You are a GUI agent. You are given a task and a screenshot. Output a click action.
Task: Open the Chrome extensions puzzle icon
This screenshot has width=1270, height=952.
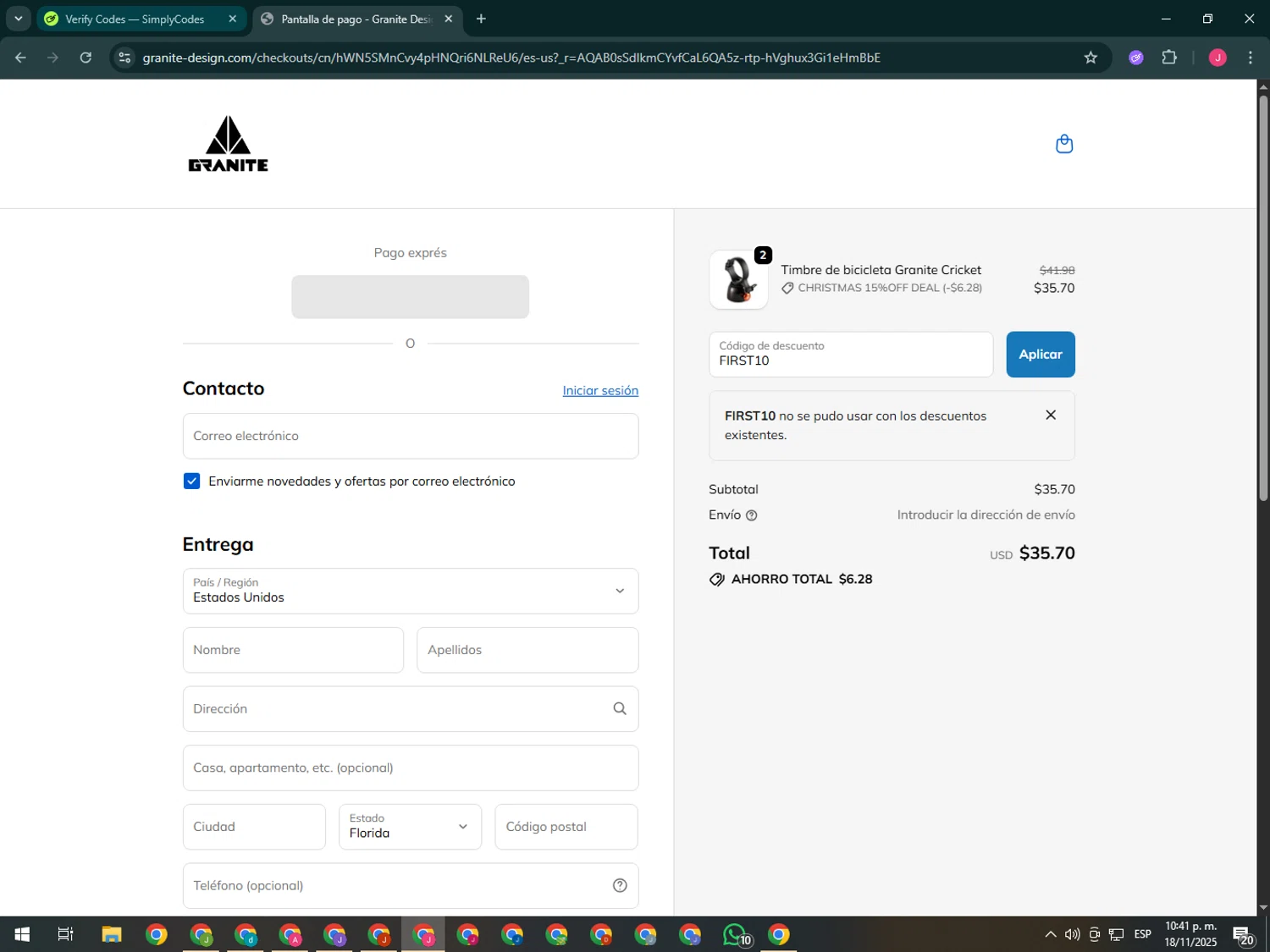[1169, 58]
